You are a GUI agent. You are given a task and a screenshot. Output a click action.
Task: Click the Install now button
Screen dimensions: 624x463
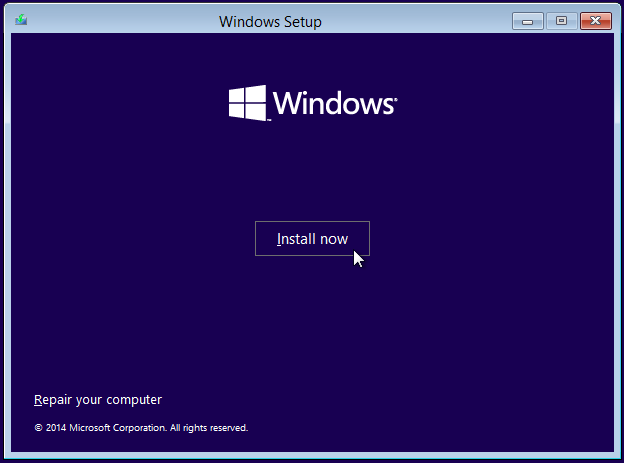click(x=312, y=239)
